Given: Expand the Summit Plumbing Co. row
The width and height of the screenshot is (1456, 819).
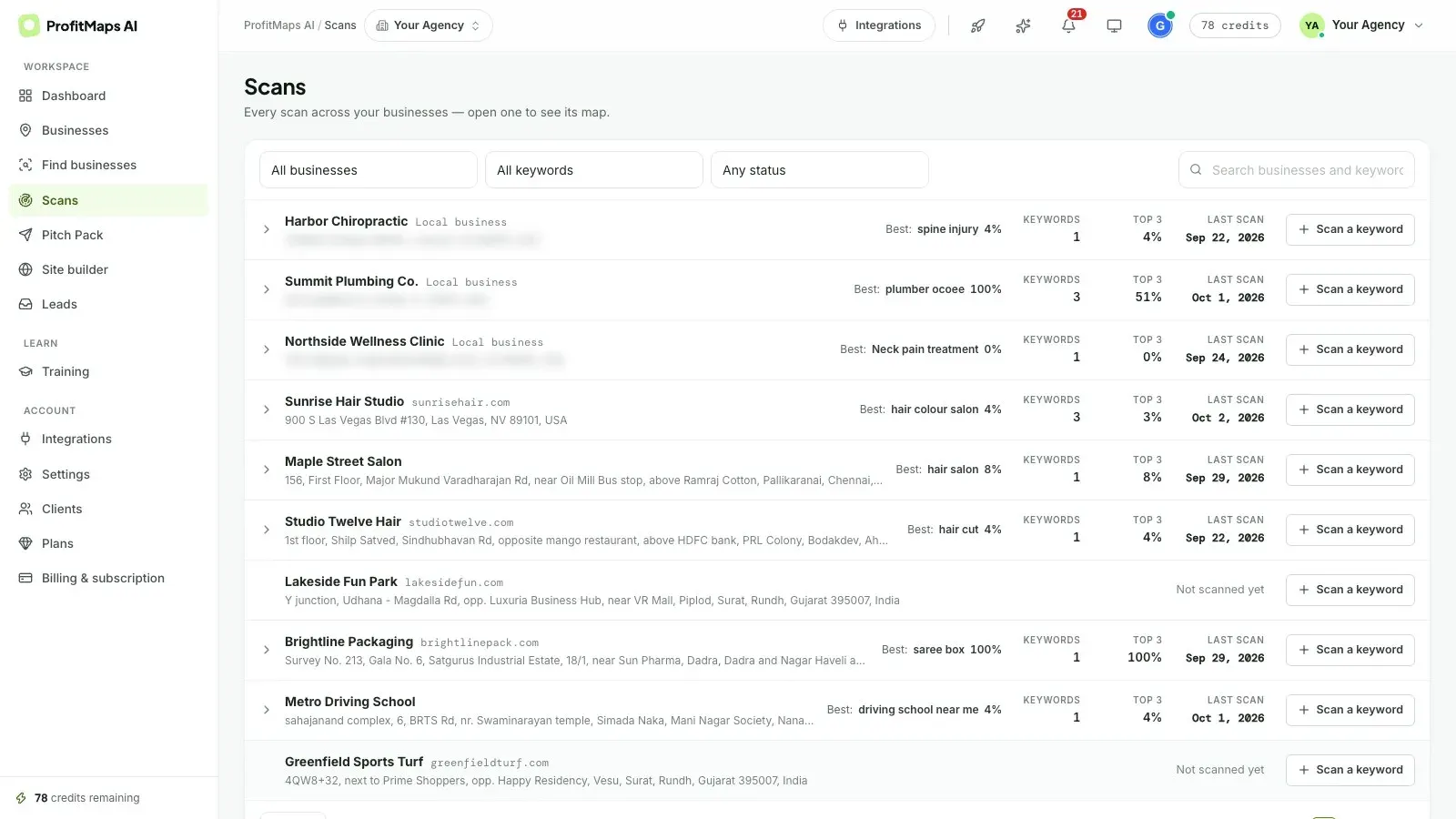Looking at the screenshot, I should pyautogui.click(x=267, y=289).
